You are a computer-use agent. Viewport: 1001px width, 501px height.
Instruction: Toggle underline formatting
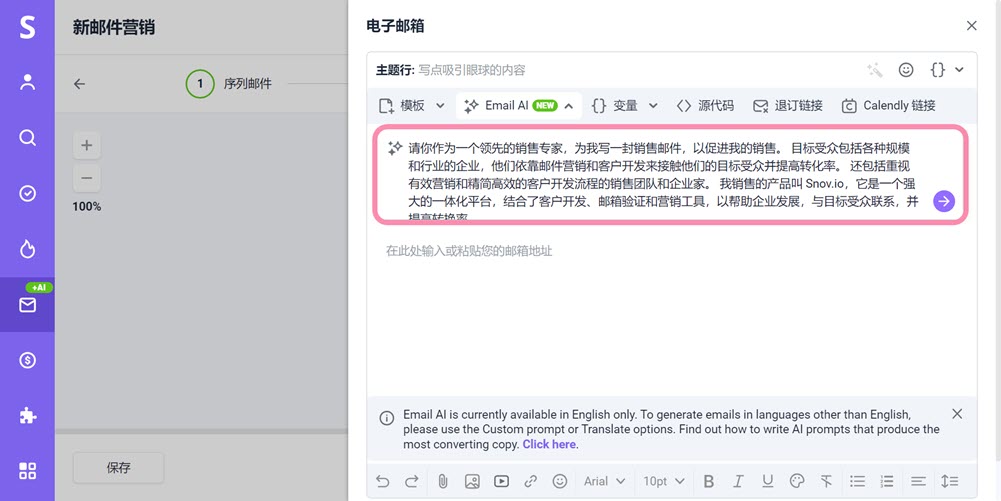767,481
